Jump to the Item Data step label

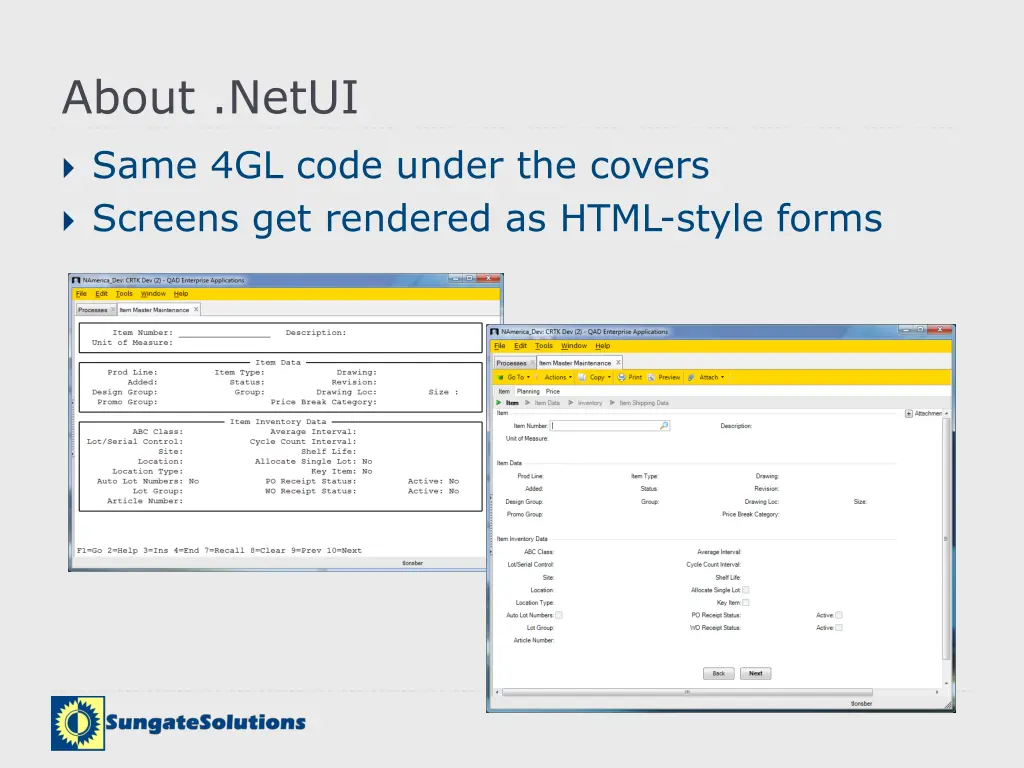pos(547,403)
